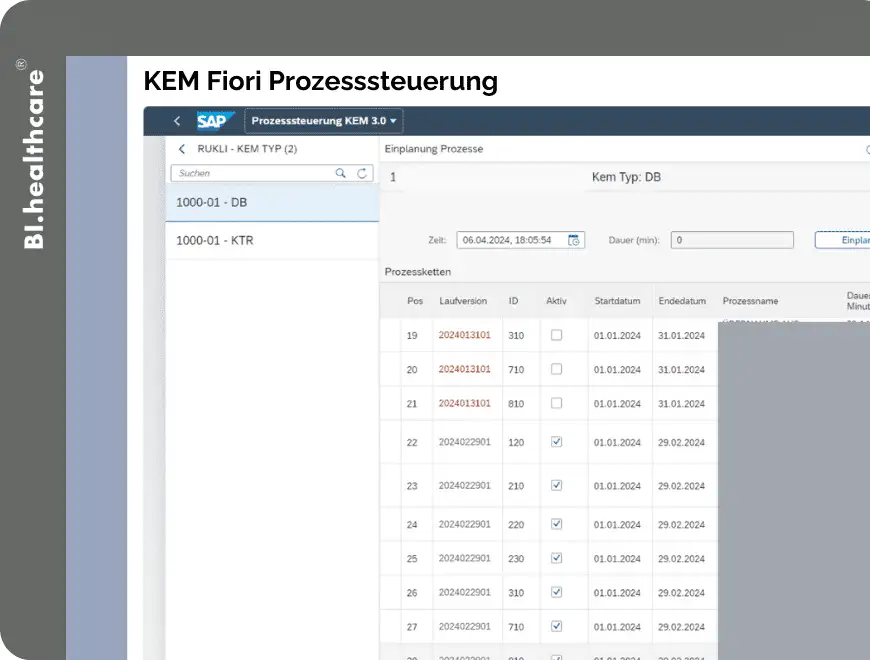Click Endedatum 31.01.2024 in row 19
The height and width of the screenshot is (660, 870).
tap(681, 336)
